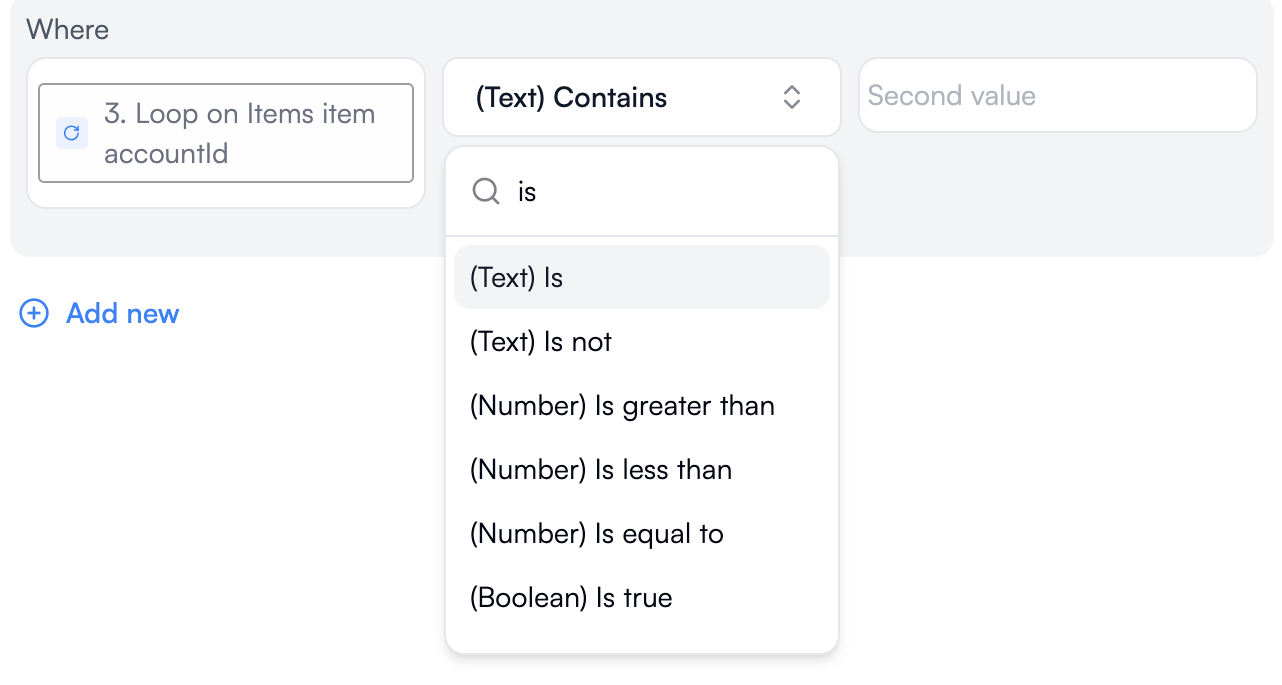Open the "(Text) Contains" operator dropdown

click(x=641, y=97)
